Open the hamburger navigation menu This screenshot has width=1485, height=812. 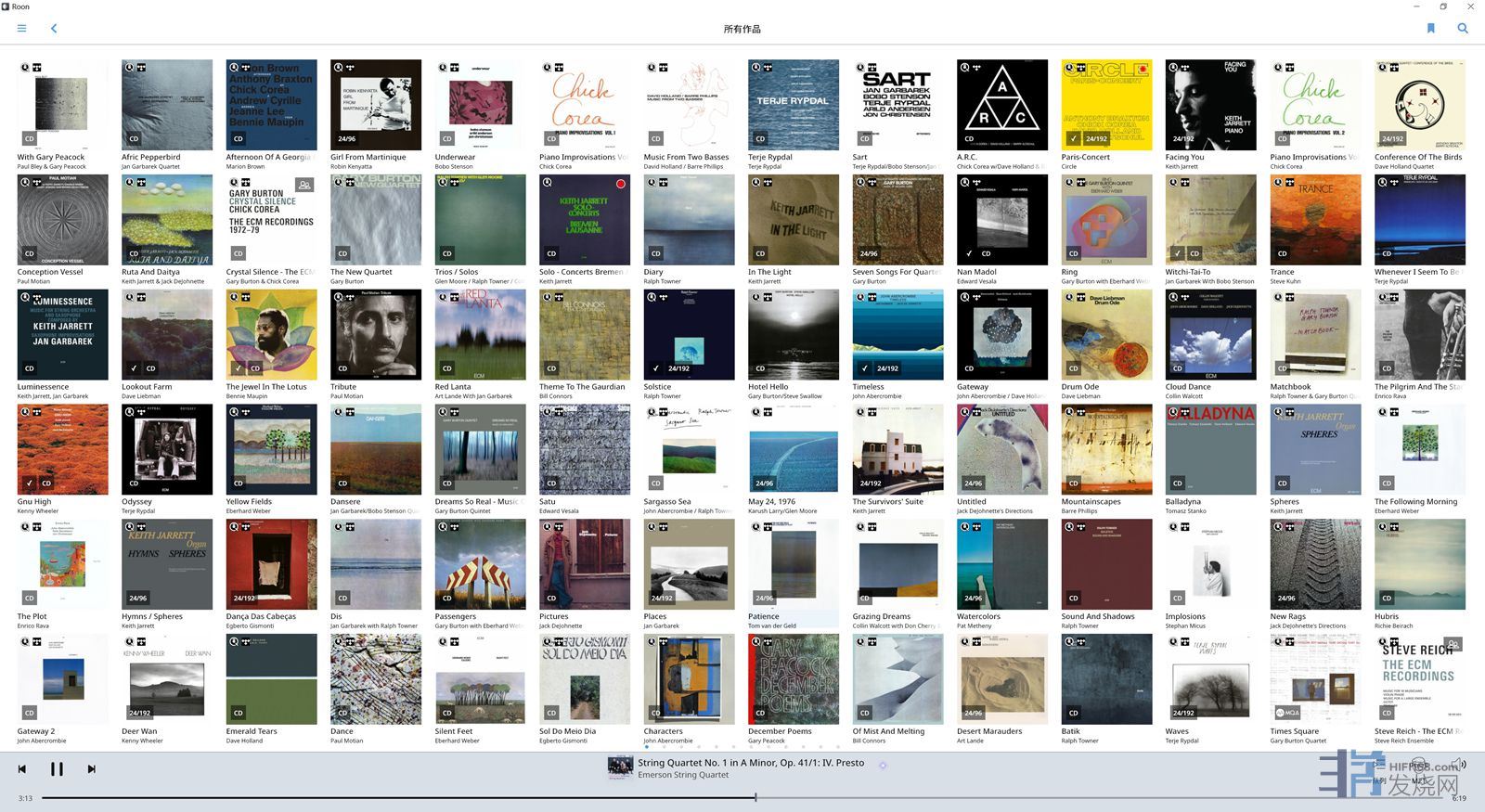tap(21, 29)
